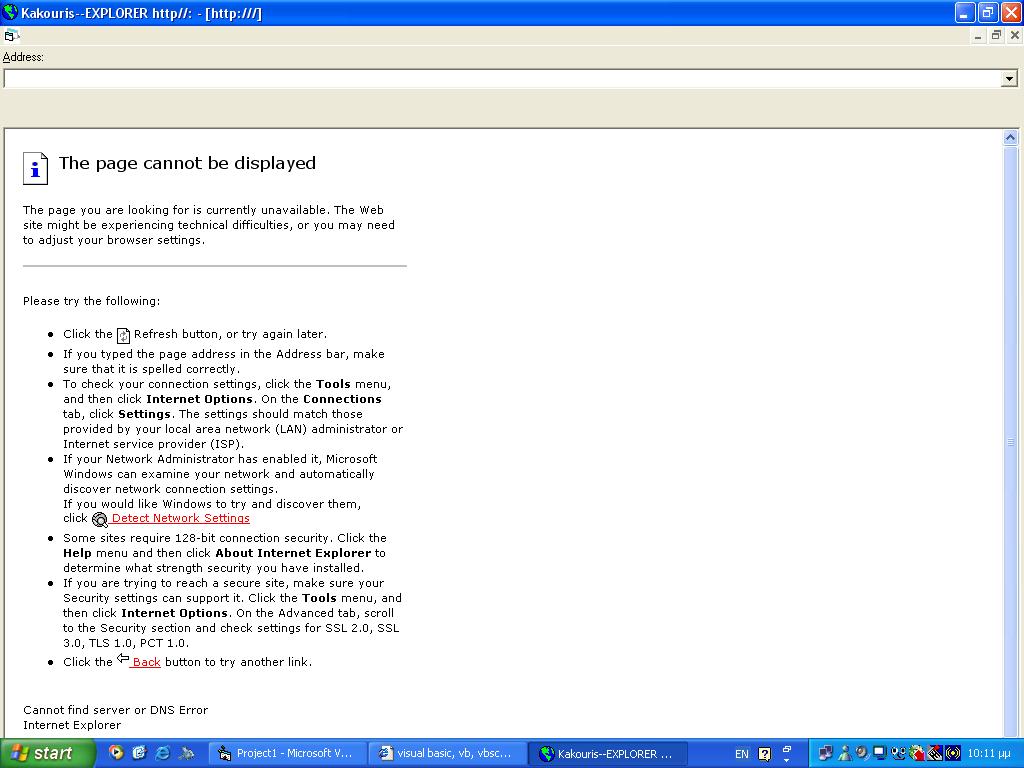
Task: Click inside the Address input field
Action: (500, 79)
